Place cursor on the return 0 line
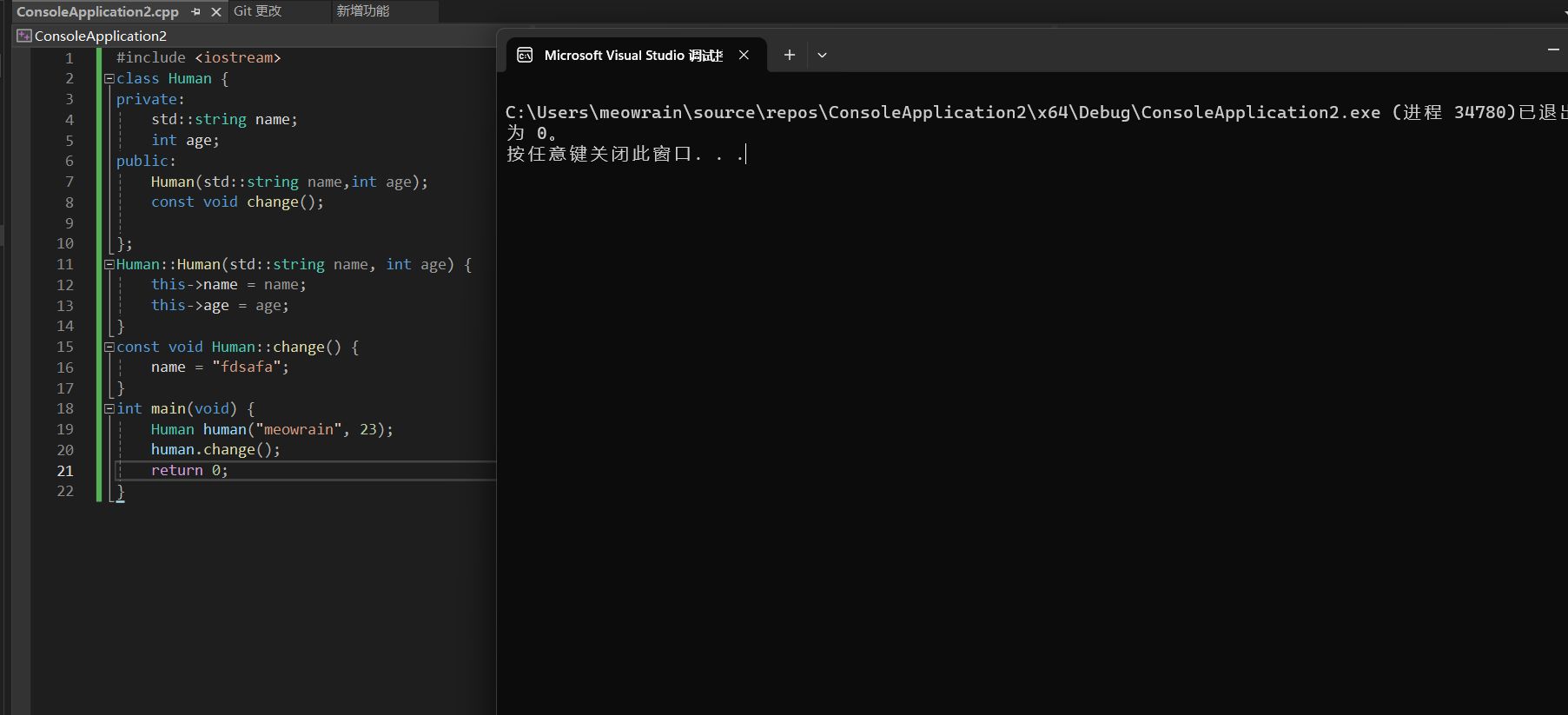This screenshot has width=1568, height=715. point(189,471)
